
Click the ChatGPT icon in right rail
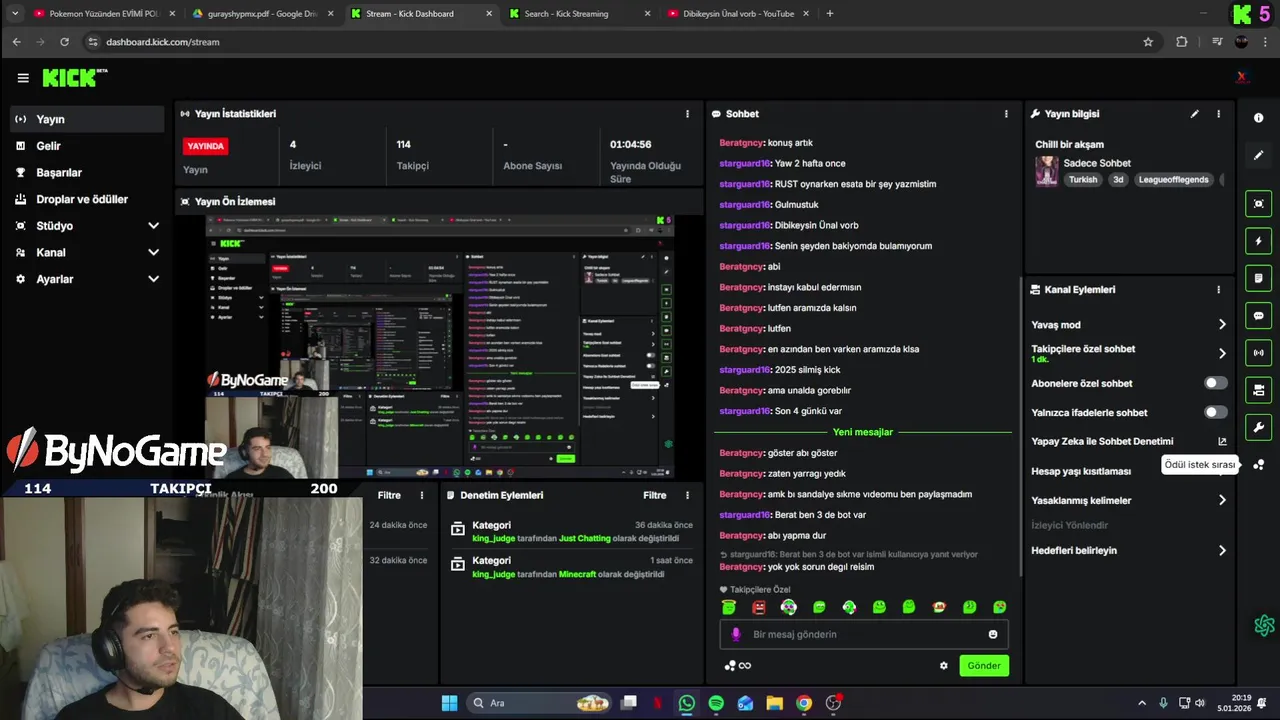pyautogui.click(x=1264, y=626)
